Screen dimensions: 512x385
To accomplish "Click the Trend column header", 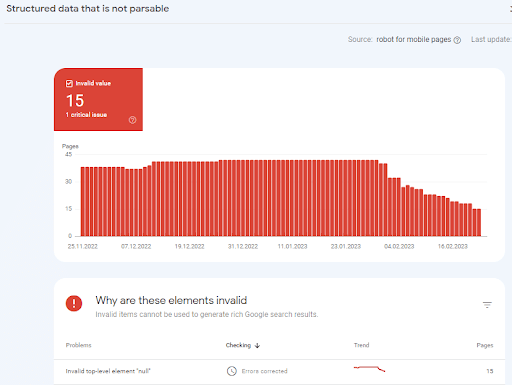I will [x=361, y=345].
